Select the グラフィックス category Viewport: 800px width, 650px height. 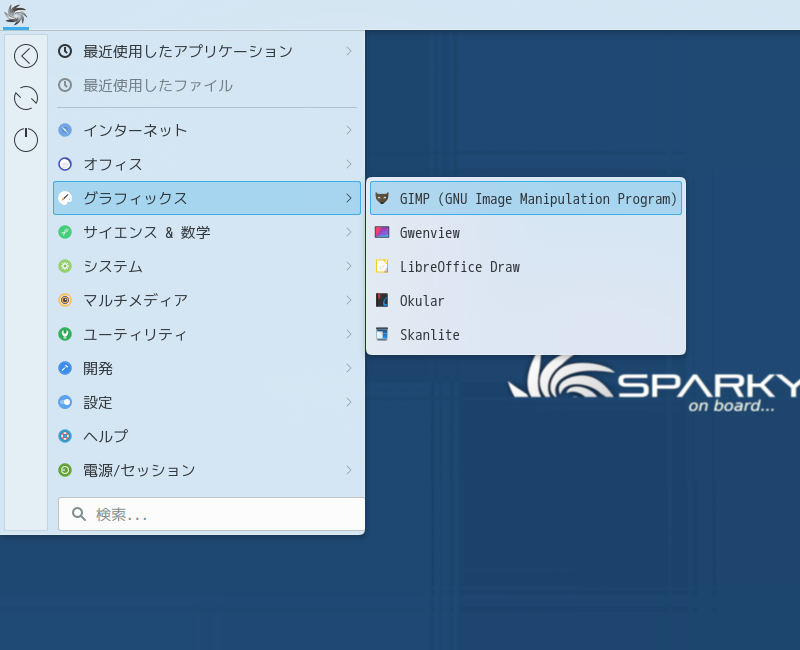pos(207,198)
